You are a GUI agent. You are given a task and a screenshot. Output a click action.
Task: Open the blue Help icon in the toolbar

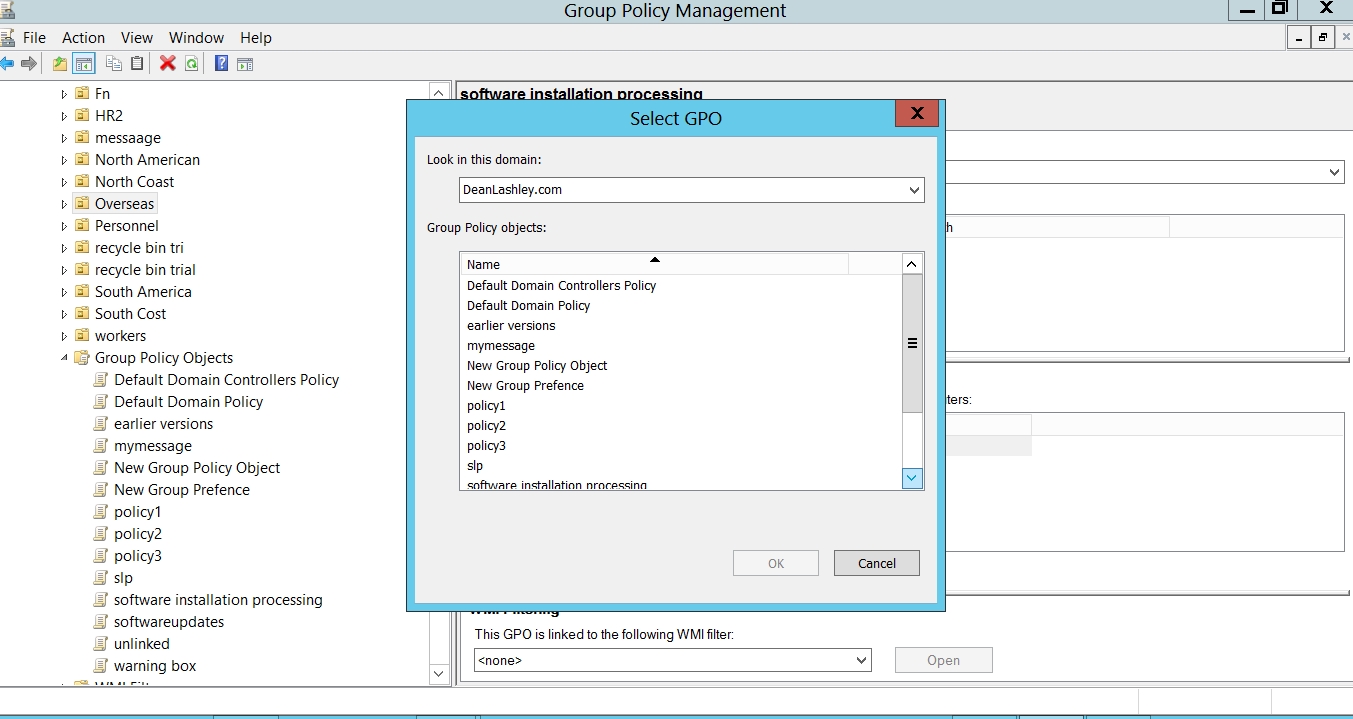point(221,64)
